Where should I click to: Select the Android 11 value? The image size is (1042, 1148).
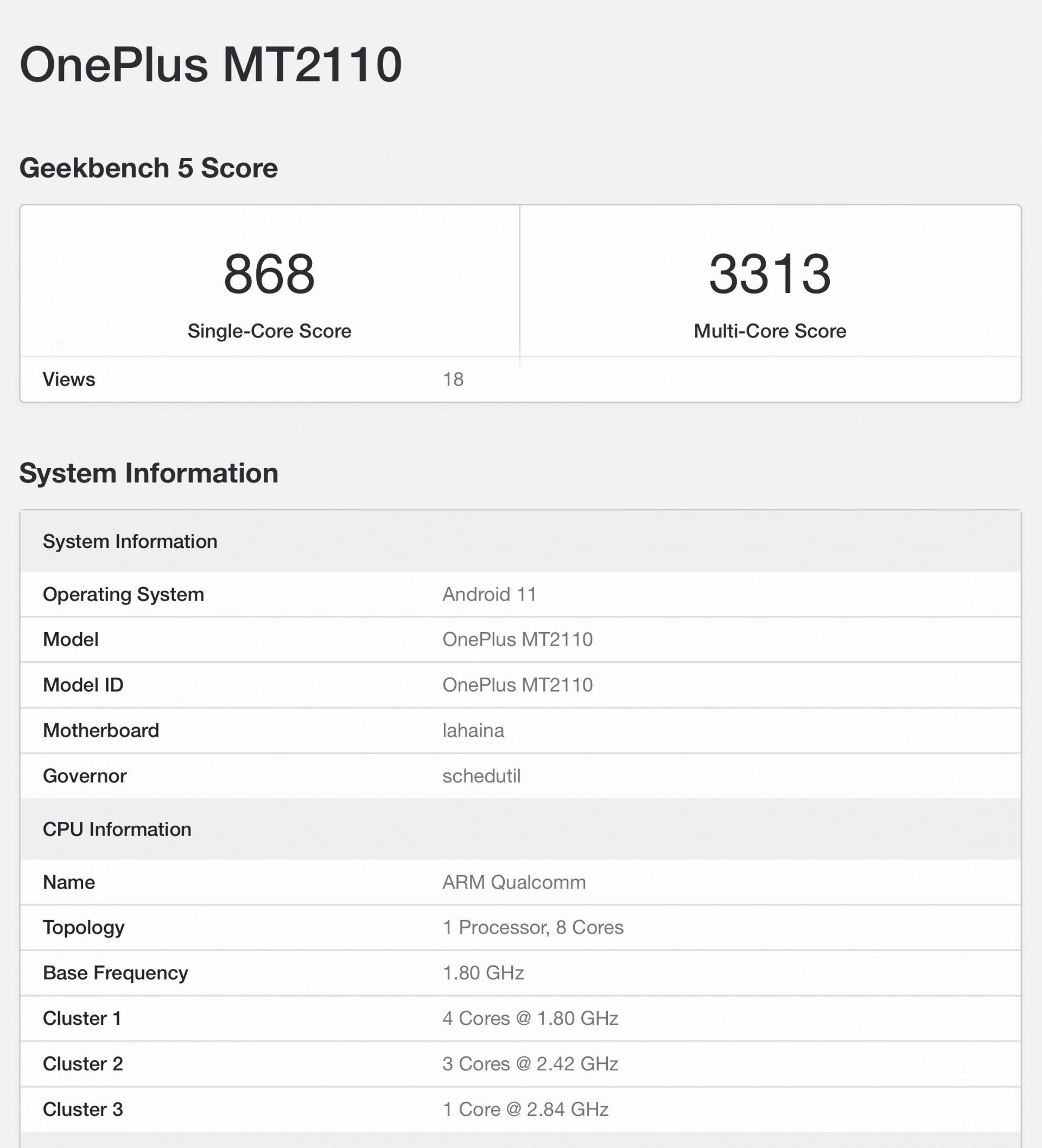click(x=490, y=595)
